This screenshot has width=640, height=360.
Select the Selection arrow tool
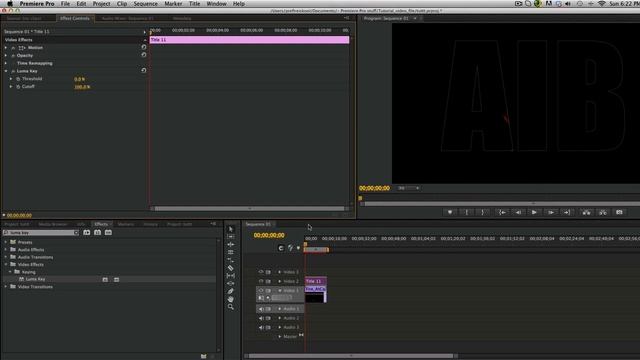(231, 229)
